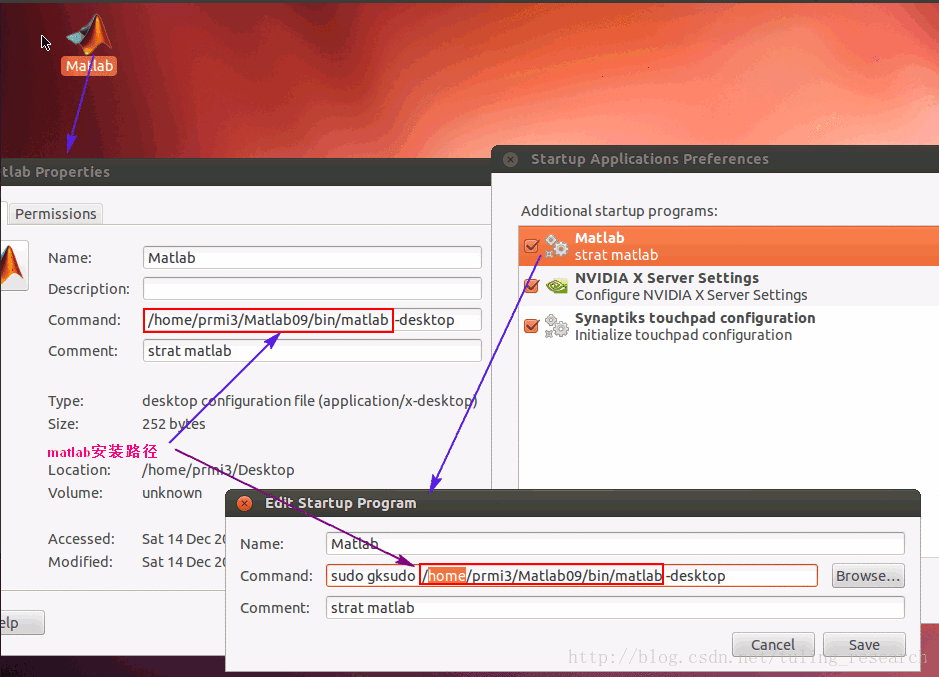Click the '252 bytes' size value
Image resolution: width=939 pixels, height=677 pixels.
174,424
